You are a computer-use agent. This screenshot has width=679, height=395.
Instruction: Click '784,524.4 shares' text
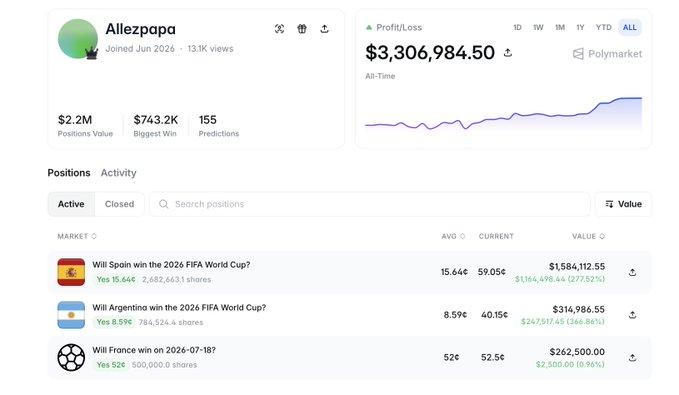point(171,322)
